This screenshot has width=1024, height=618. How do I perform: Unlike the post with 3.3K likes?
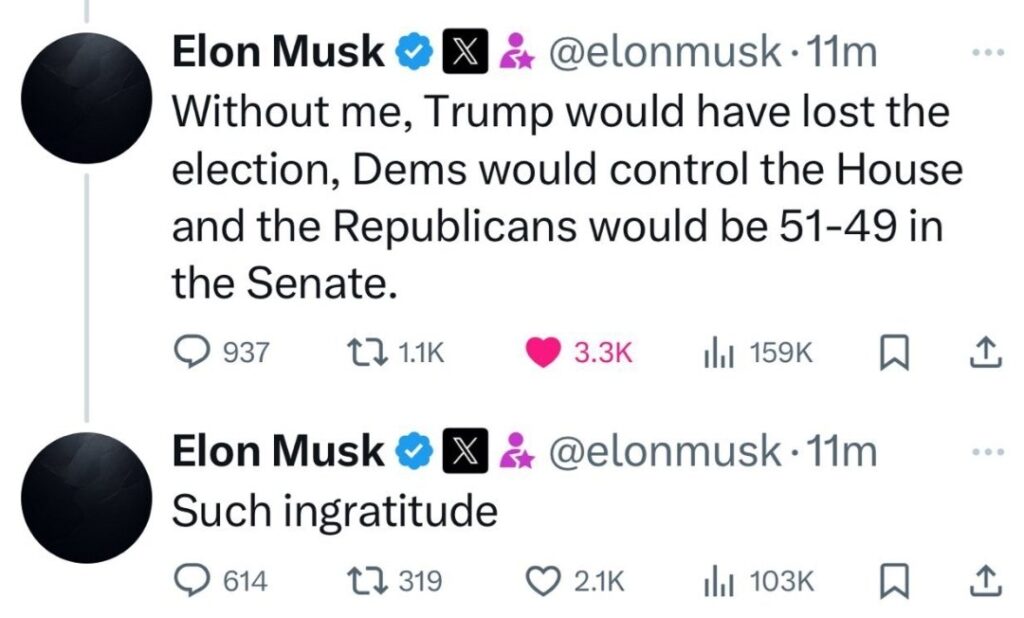(543, 352)
